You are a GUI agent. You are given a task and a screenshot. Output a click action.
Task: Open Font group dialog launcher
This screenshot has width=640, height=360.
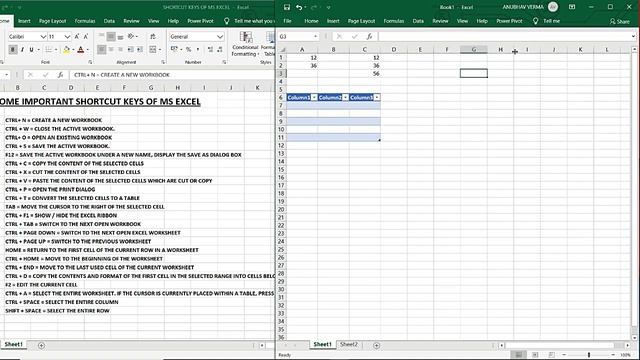pyautogui.click(x=90, y=62)
